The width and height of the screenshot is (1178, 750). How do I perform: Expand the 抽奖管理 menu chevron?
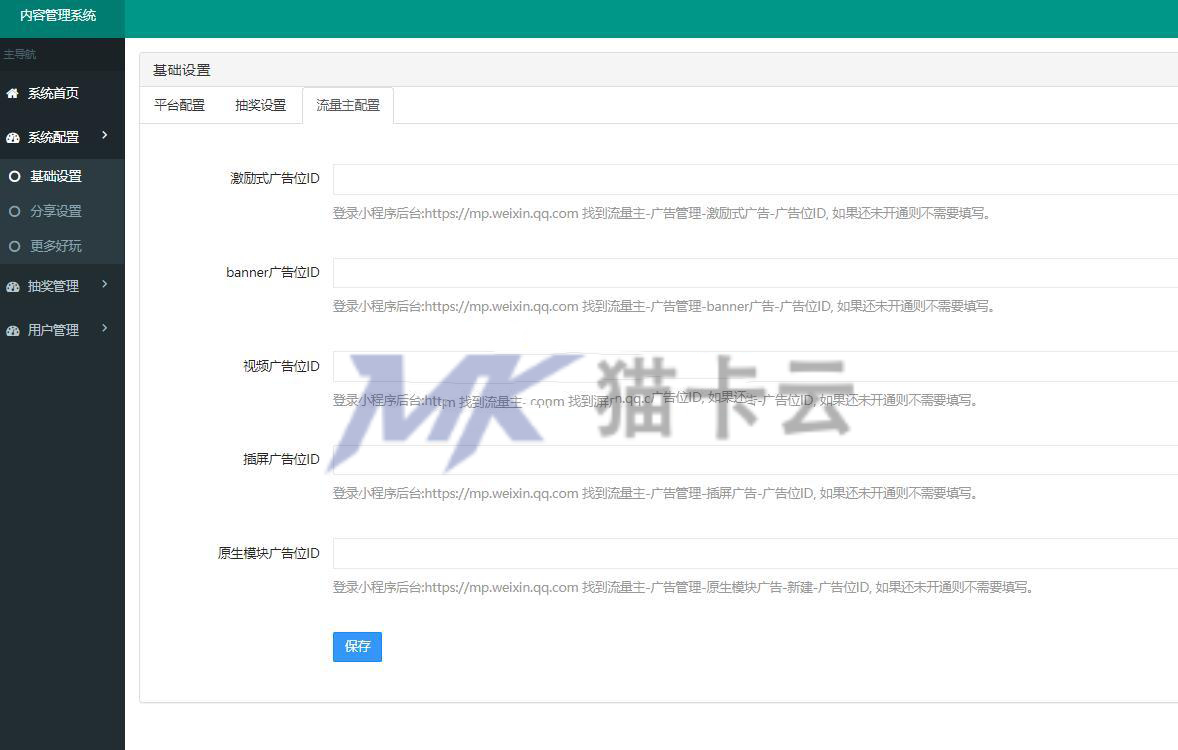point(104,284)
